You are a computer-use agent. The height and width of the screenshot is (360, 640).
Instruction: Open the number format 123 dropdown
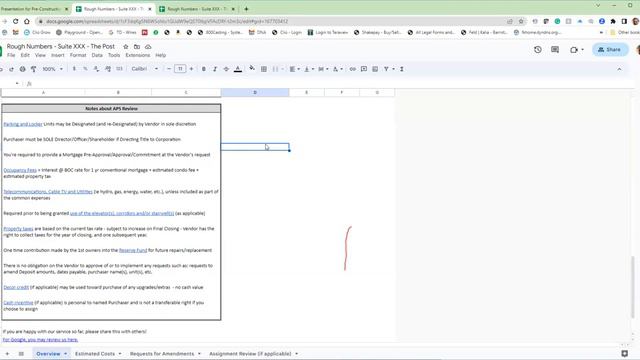click(119, 69)
